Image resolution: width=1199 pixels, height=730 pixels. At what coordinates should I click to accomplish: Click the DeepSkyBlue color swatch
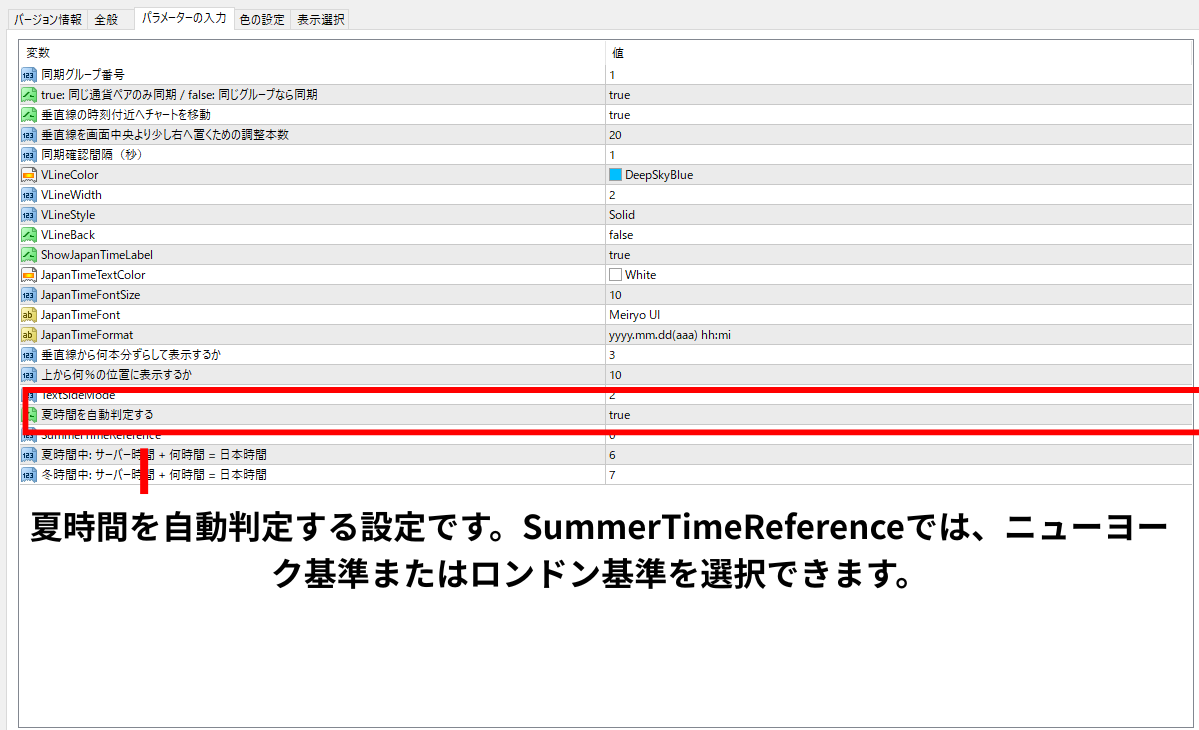point(615,175)
